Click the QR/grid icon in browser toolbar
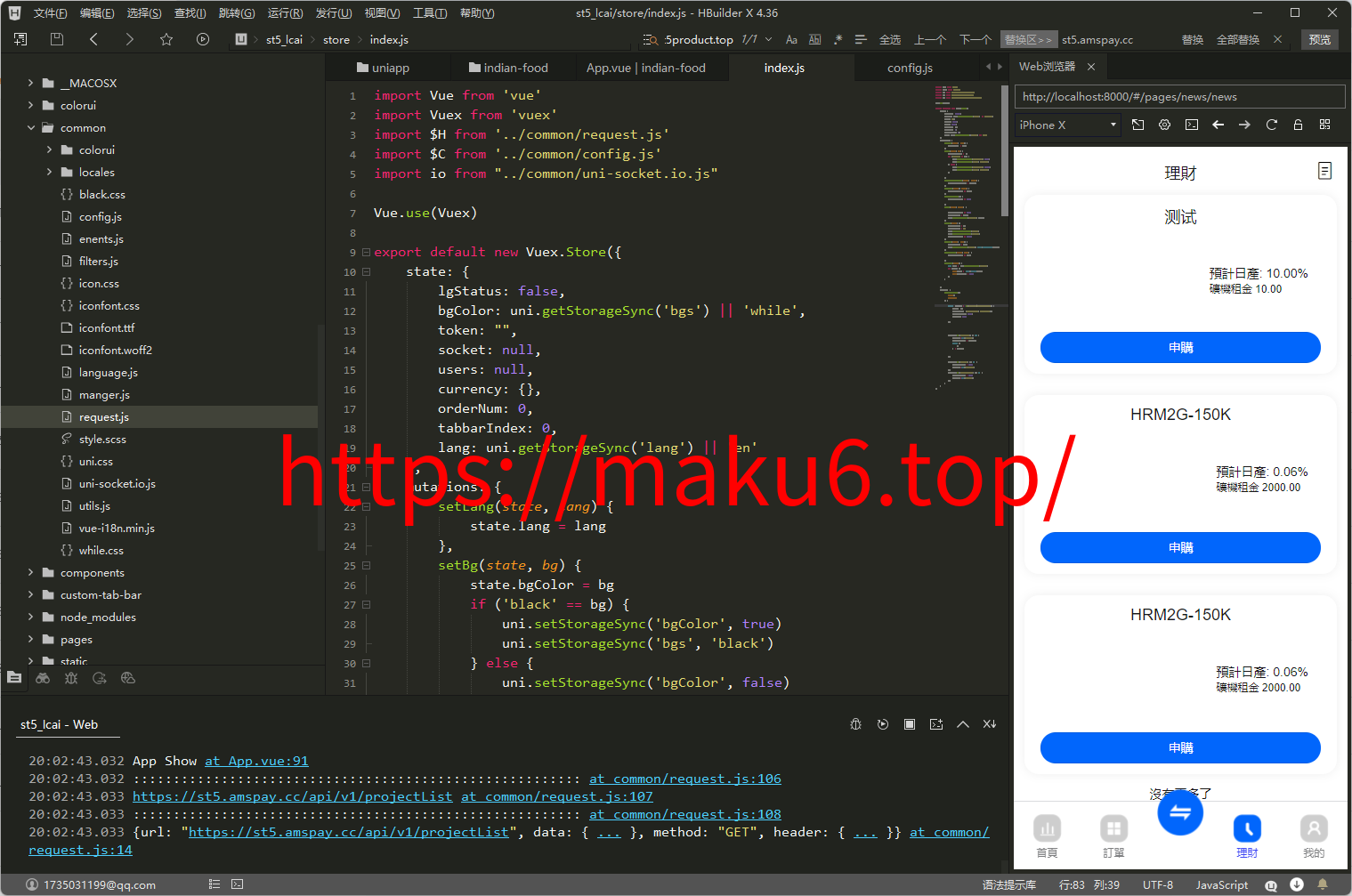The image size is (1352, 896). 1325,125
